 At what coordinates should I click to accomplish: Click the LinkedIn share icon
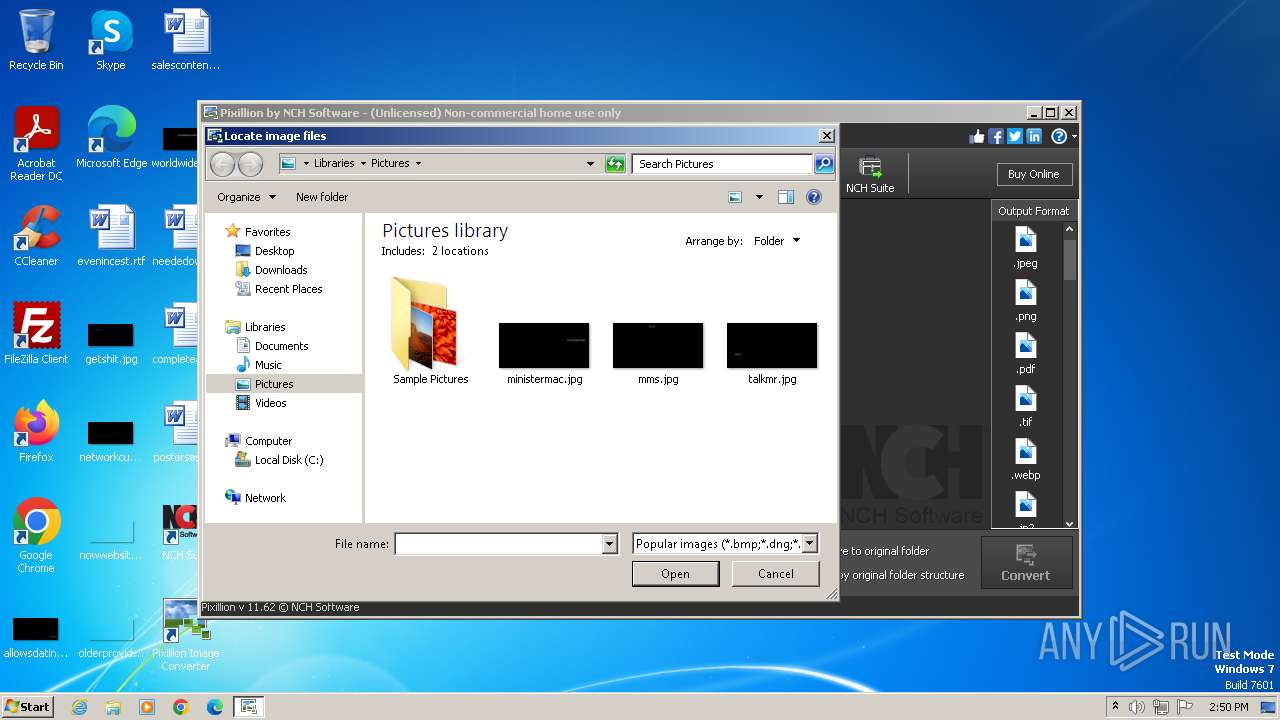tap(1034, 136)
